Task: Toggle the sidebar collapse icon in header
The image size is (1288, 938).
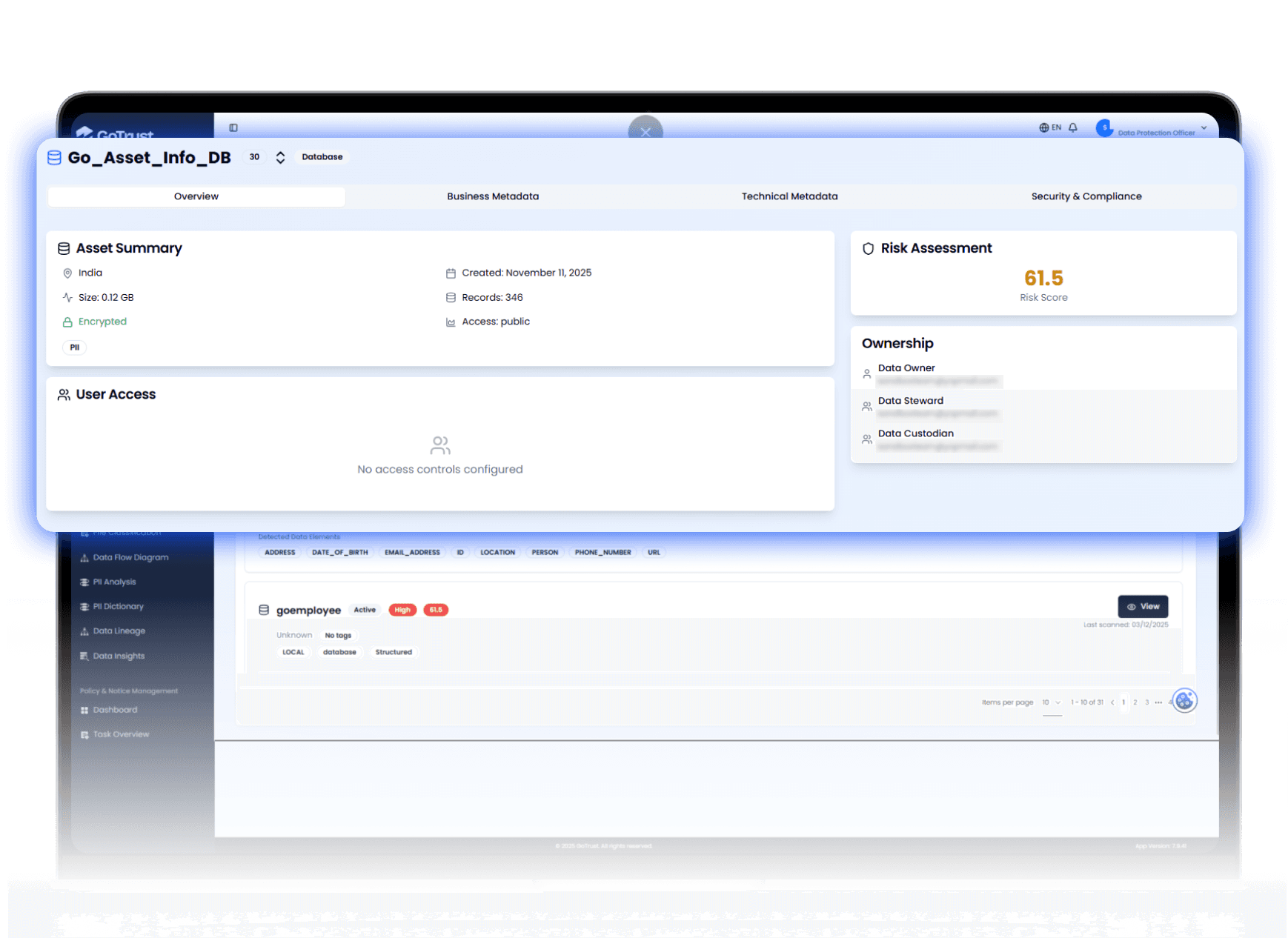Action: 233,127
